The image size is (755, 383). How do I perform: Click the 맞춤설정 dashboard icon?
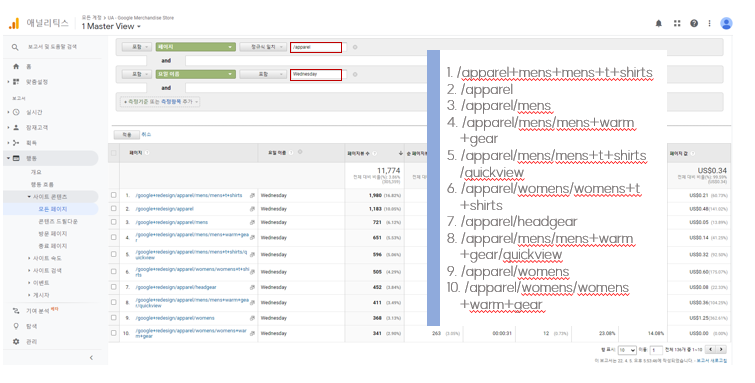click(16, 82)
